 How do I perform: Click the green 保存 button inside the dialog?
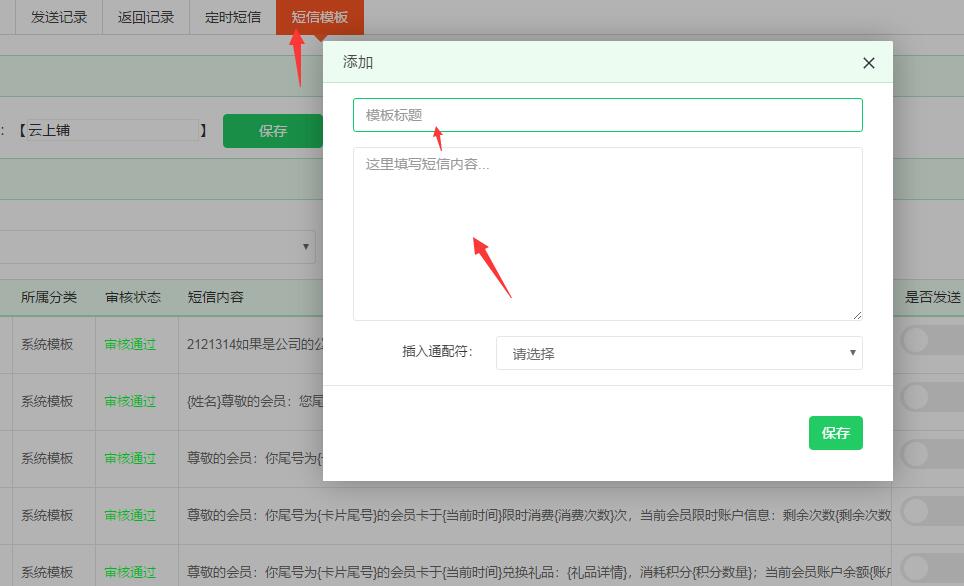point(836,433)
